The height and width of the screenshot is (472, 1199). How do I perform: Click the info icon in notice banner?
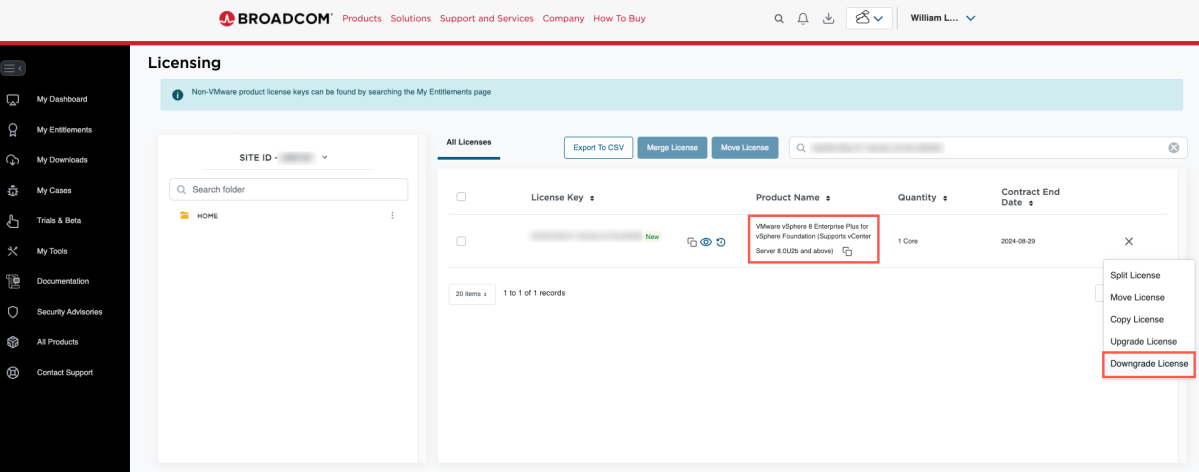coord(177,95)
